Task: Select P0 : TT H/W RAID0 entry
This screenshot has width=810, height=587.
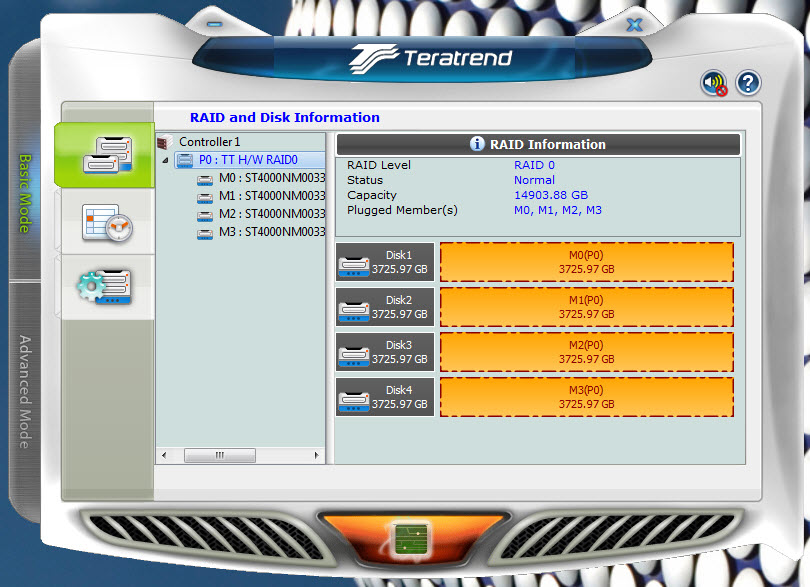Action: pos(248,160)
